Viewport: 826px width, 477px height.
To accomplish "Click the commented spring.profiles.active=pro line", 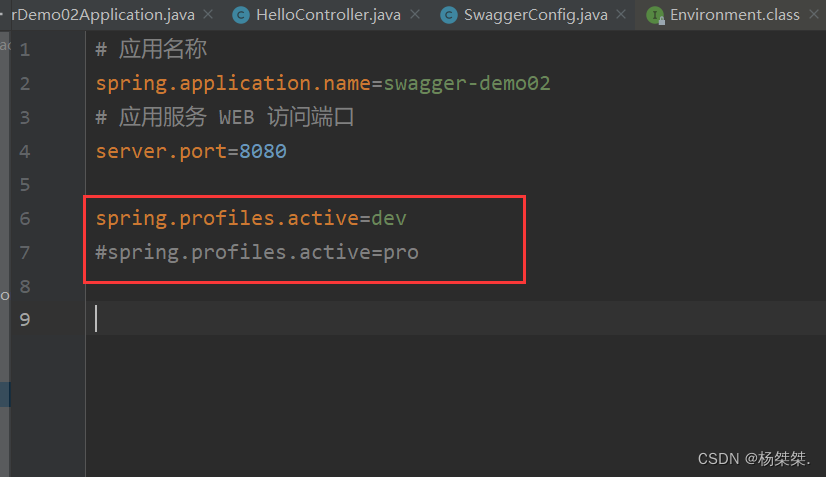I will coord(257,252).
